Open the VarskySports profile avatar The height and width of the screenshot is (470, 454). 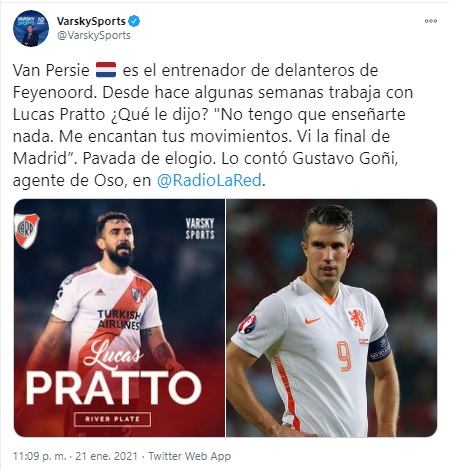point(31,28)
